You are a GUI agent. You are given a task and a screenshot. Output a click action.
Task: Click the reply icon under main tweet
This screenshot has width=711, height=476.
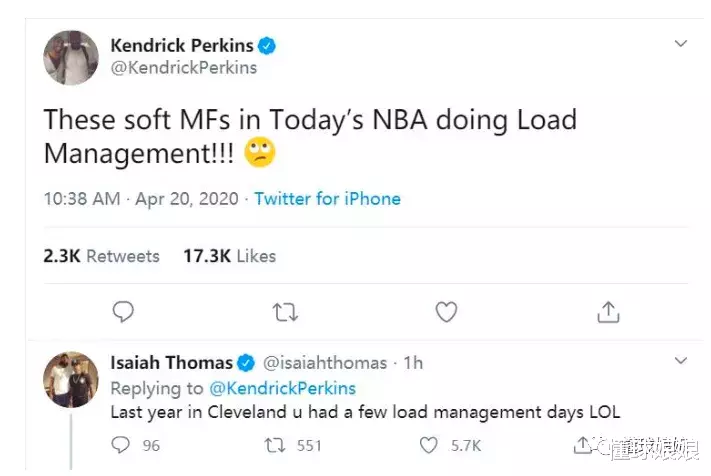[x=123, y=313]
